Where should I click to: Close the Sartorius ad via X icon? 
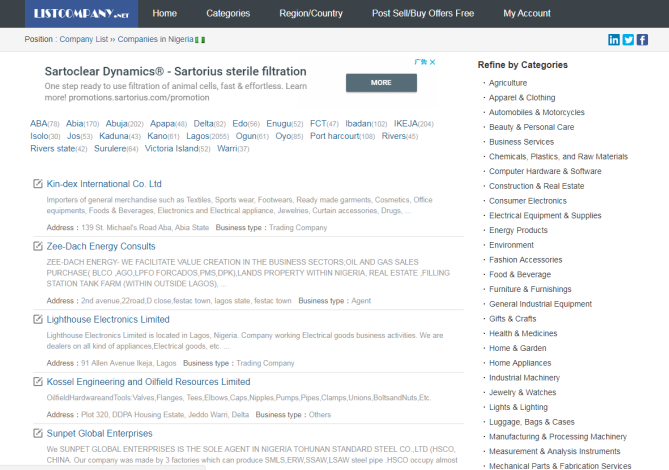click(x=432, y=62)
